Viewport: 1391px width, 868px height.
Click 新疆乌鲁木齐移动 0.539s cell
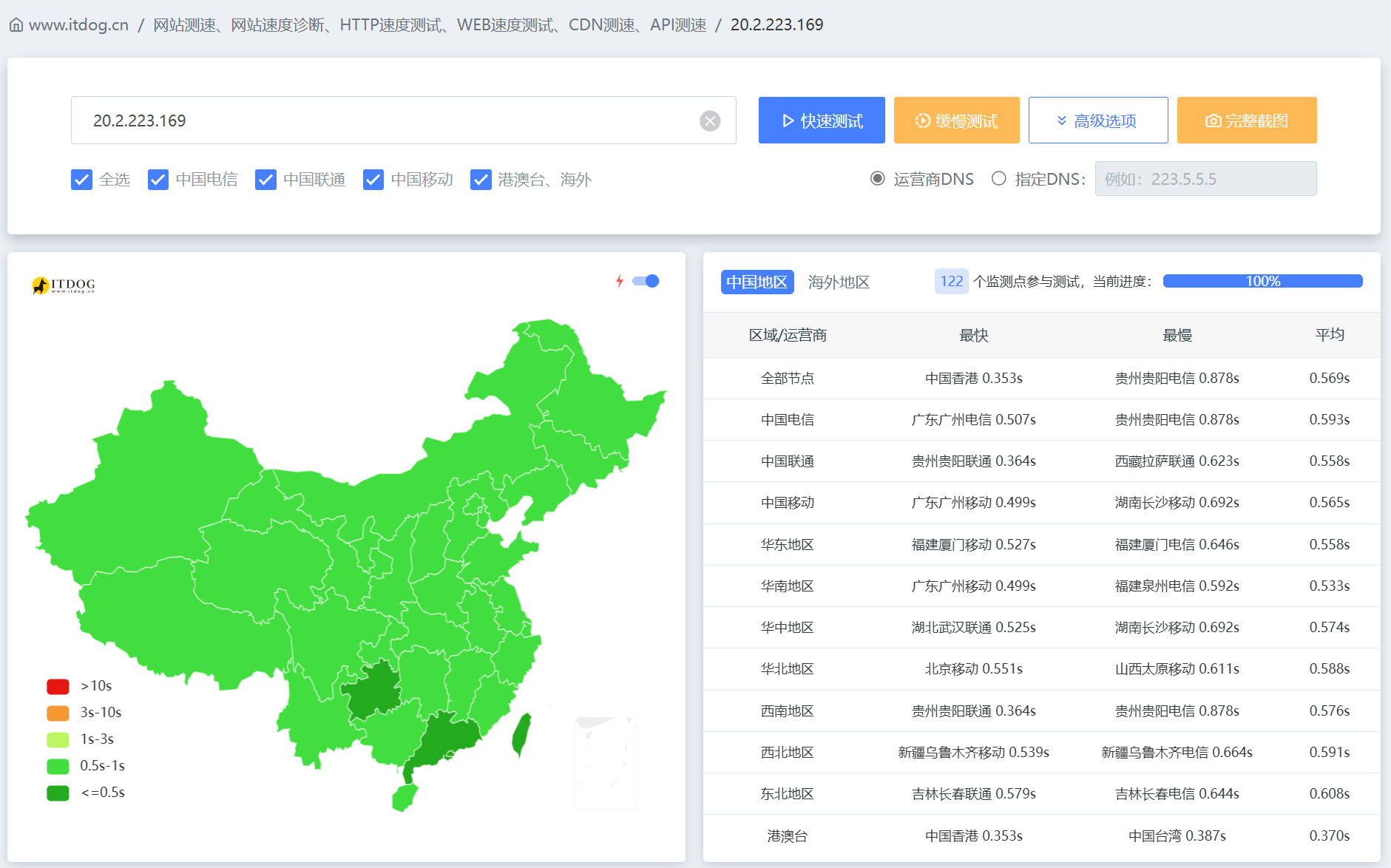click(x=974, y=753)
